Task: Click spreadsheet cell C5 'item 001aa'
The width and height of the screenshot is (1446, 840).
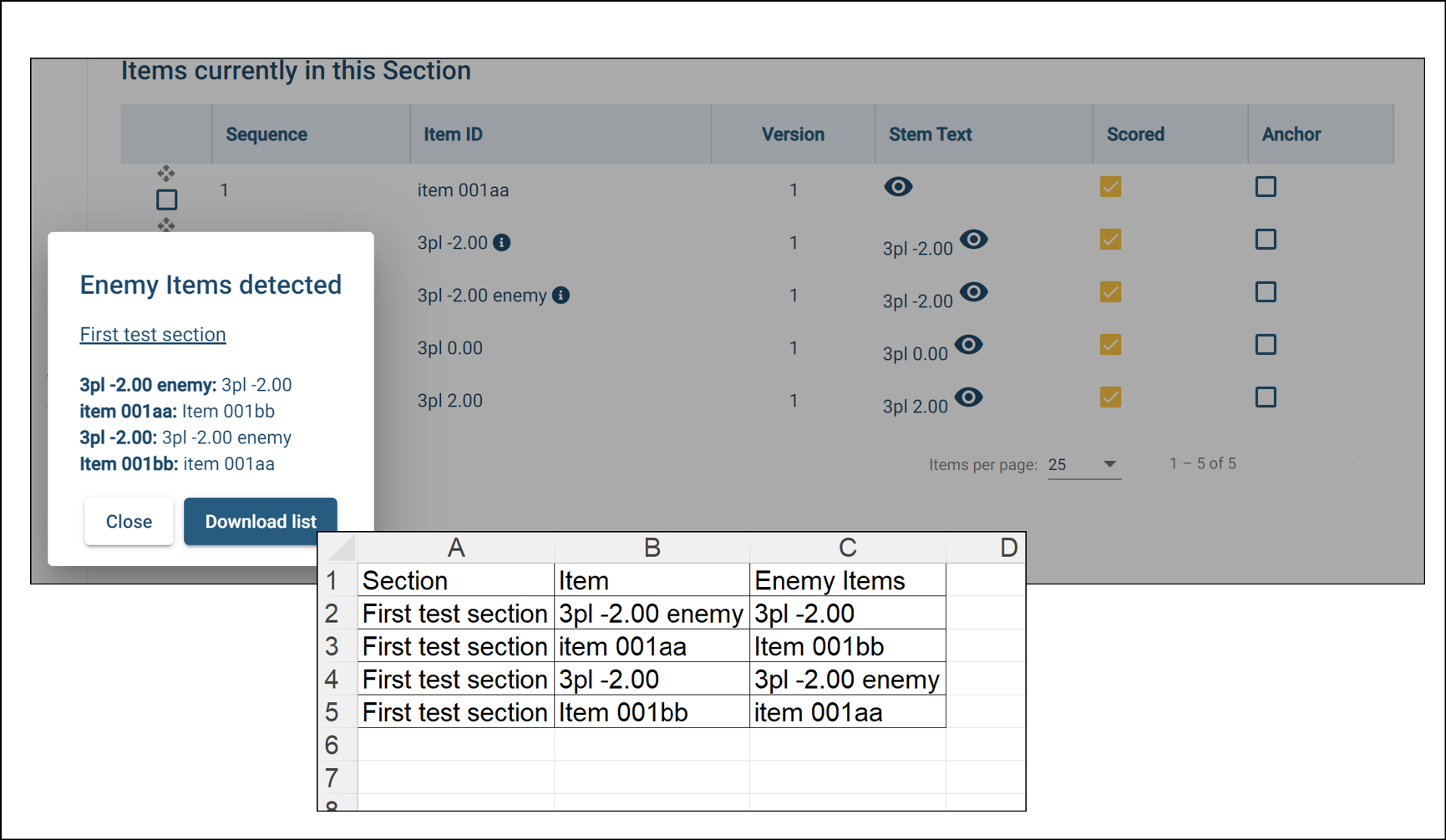Action: click(848, 712)
